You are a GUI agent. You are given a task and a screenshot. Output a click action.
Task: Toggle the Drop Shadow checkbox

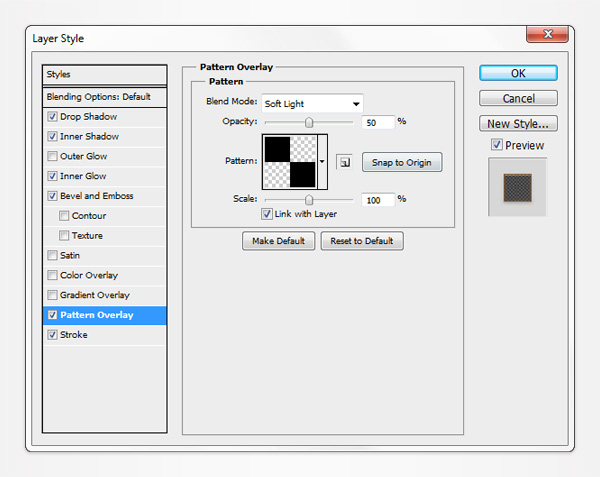tap(52, 117)
